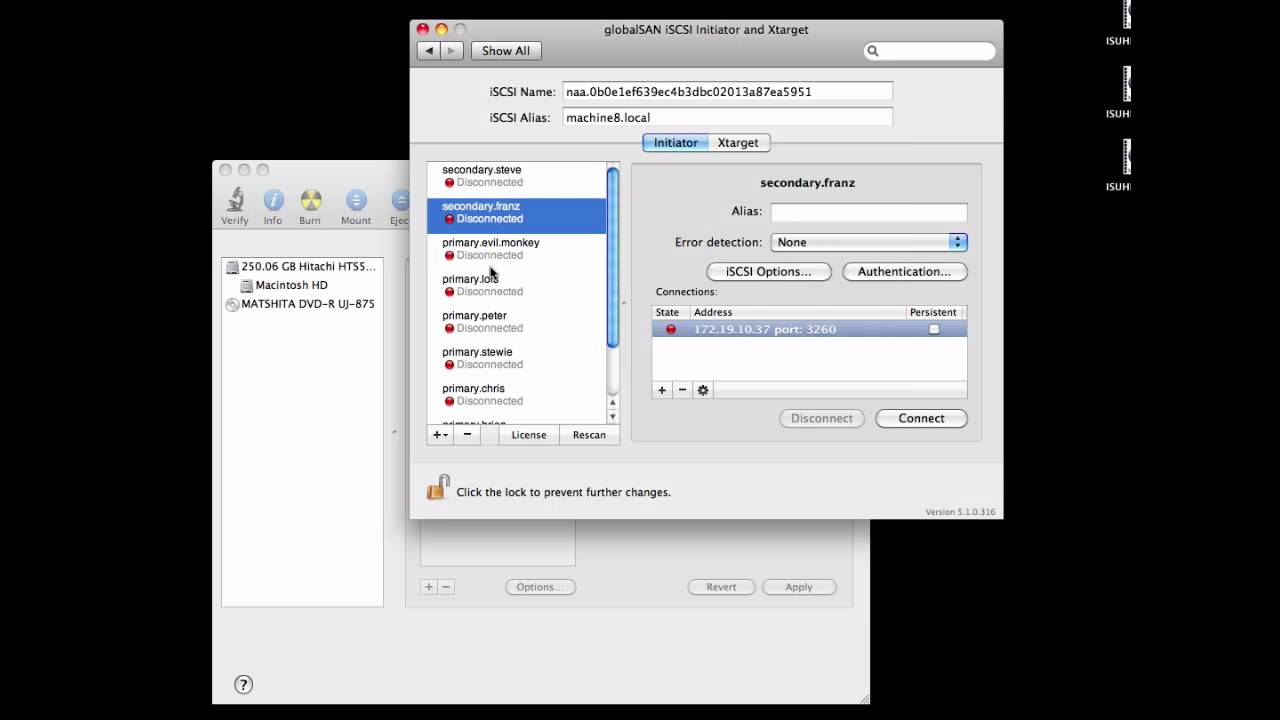The image size is (1280, 720).
Task: Click the back navigation arrow in System Preferences toolbar
Action: coord(429,51)
